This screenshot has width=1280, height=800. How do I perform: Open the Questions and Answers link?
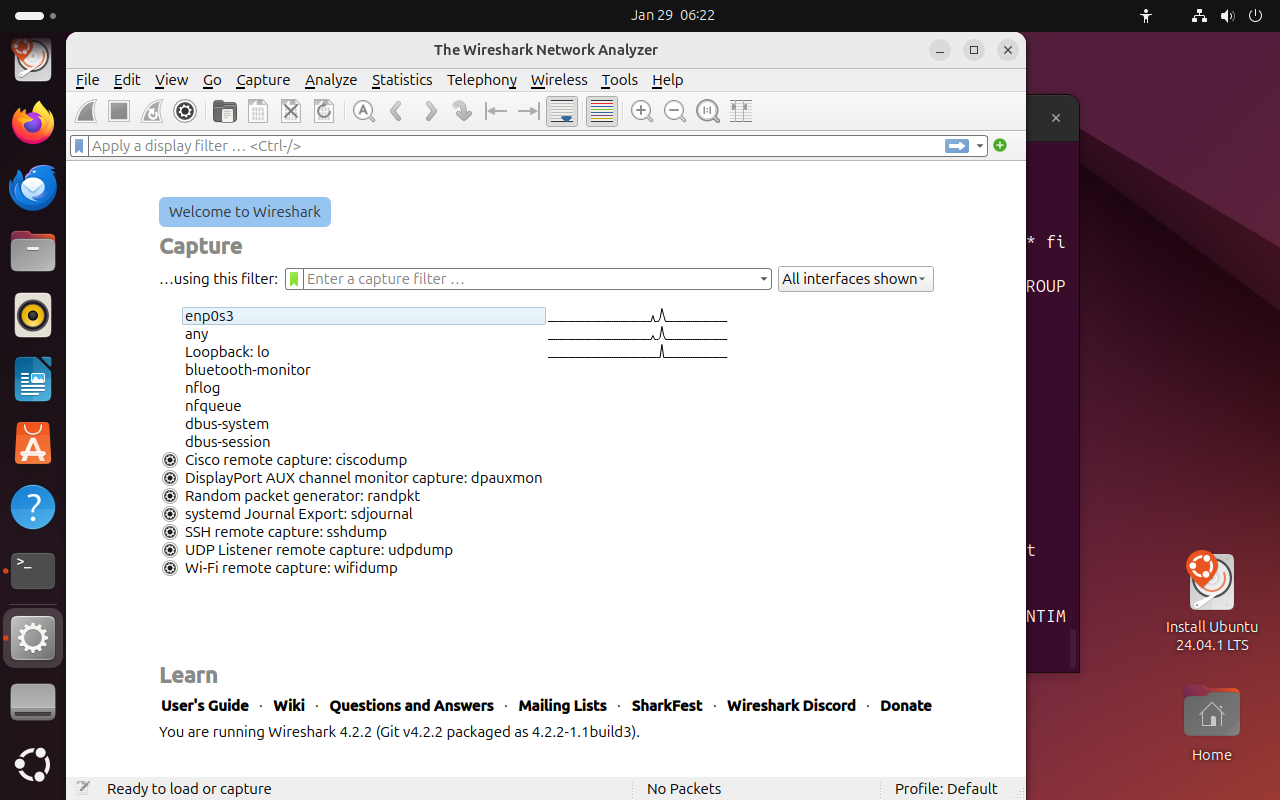[x=411, y=706]
